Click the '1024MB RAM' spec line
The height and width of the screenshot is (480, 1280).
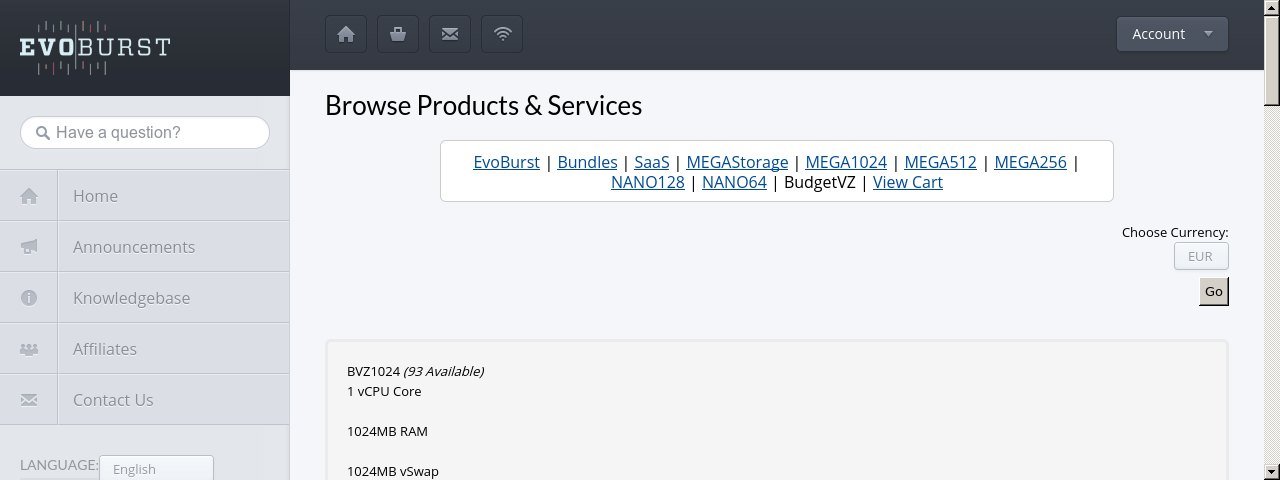pyautogui.click(x=387, y=431)
